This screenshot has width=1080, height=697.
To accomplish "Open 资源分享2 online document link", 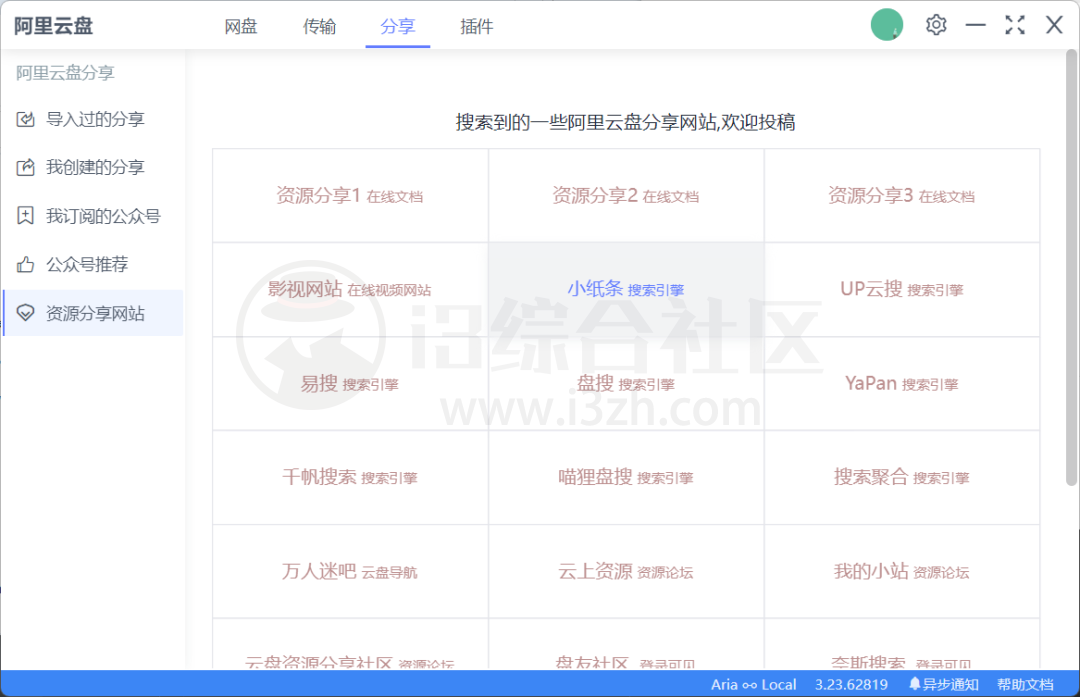I will (625, 196).
